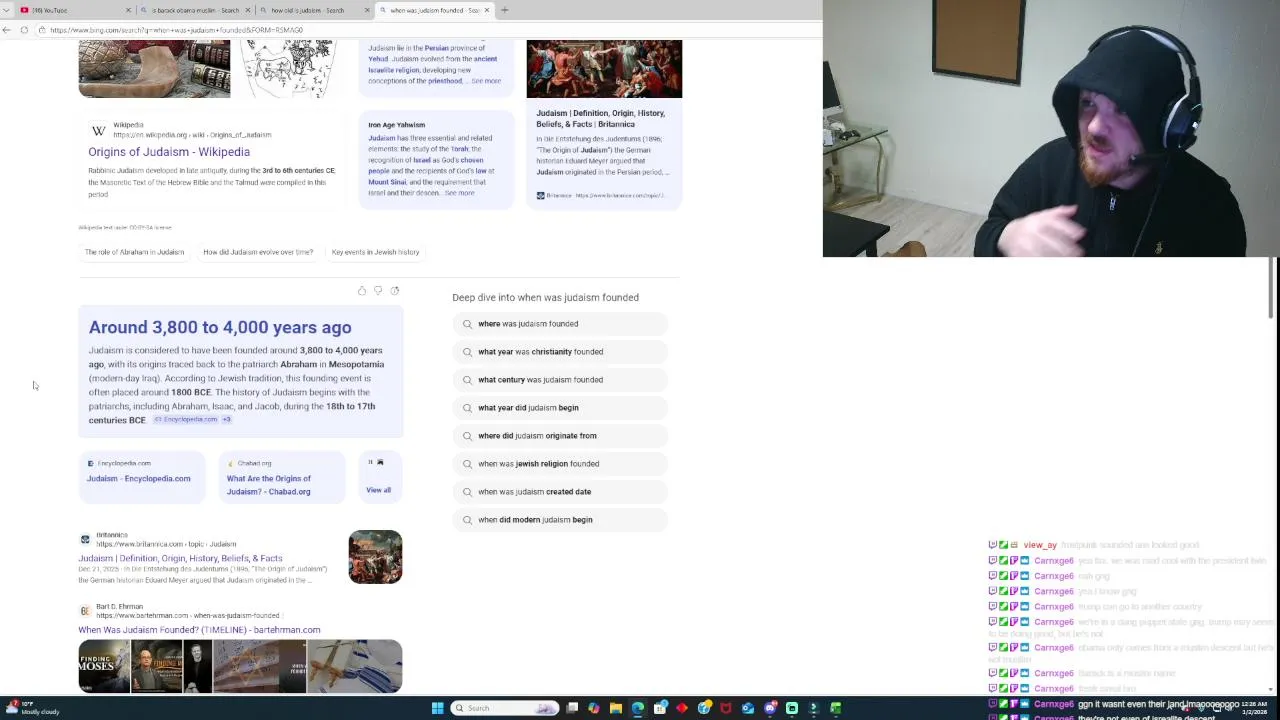This screenshot has width=1280, height=720.
Task: Reload the Bing search page
Action: pos(24,30)
